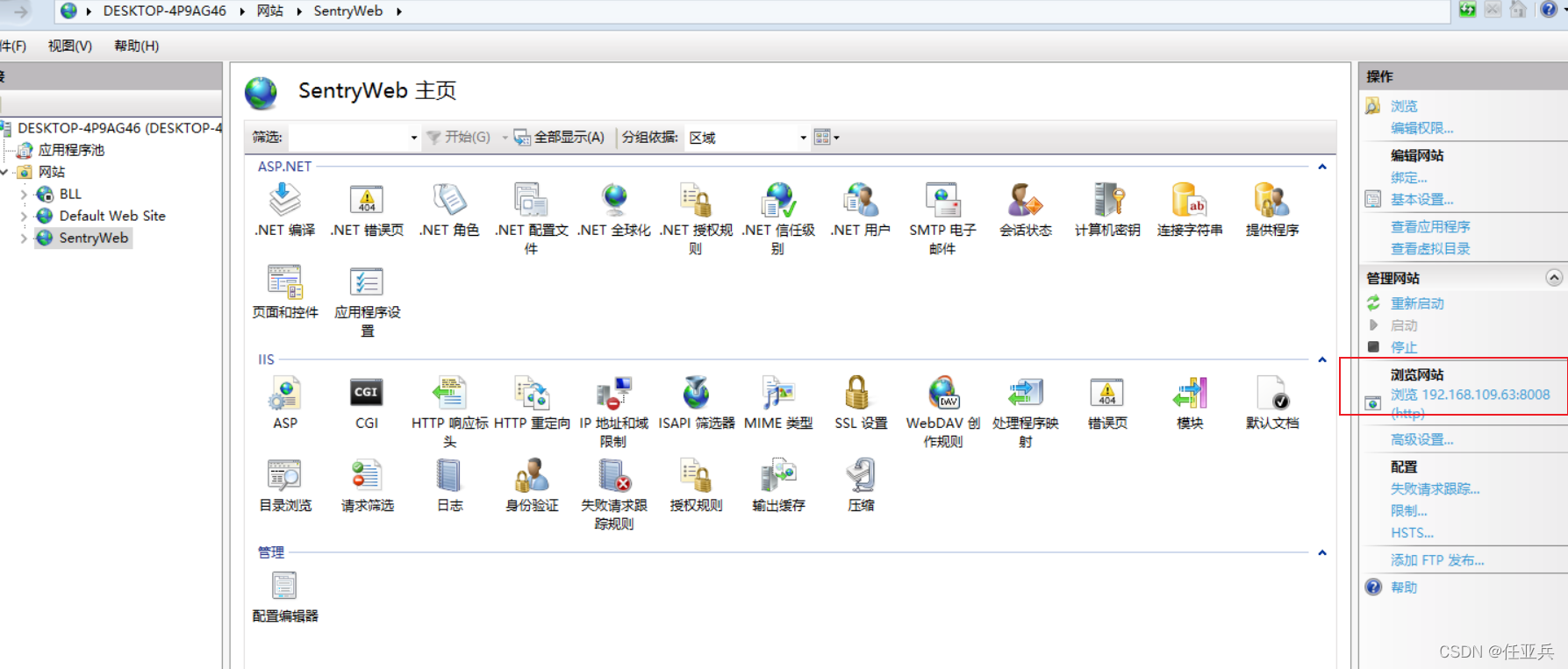Open the 视图(V) menu
1568x669 pixels.
[x=70, y=46]
